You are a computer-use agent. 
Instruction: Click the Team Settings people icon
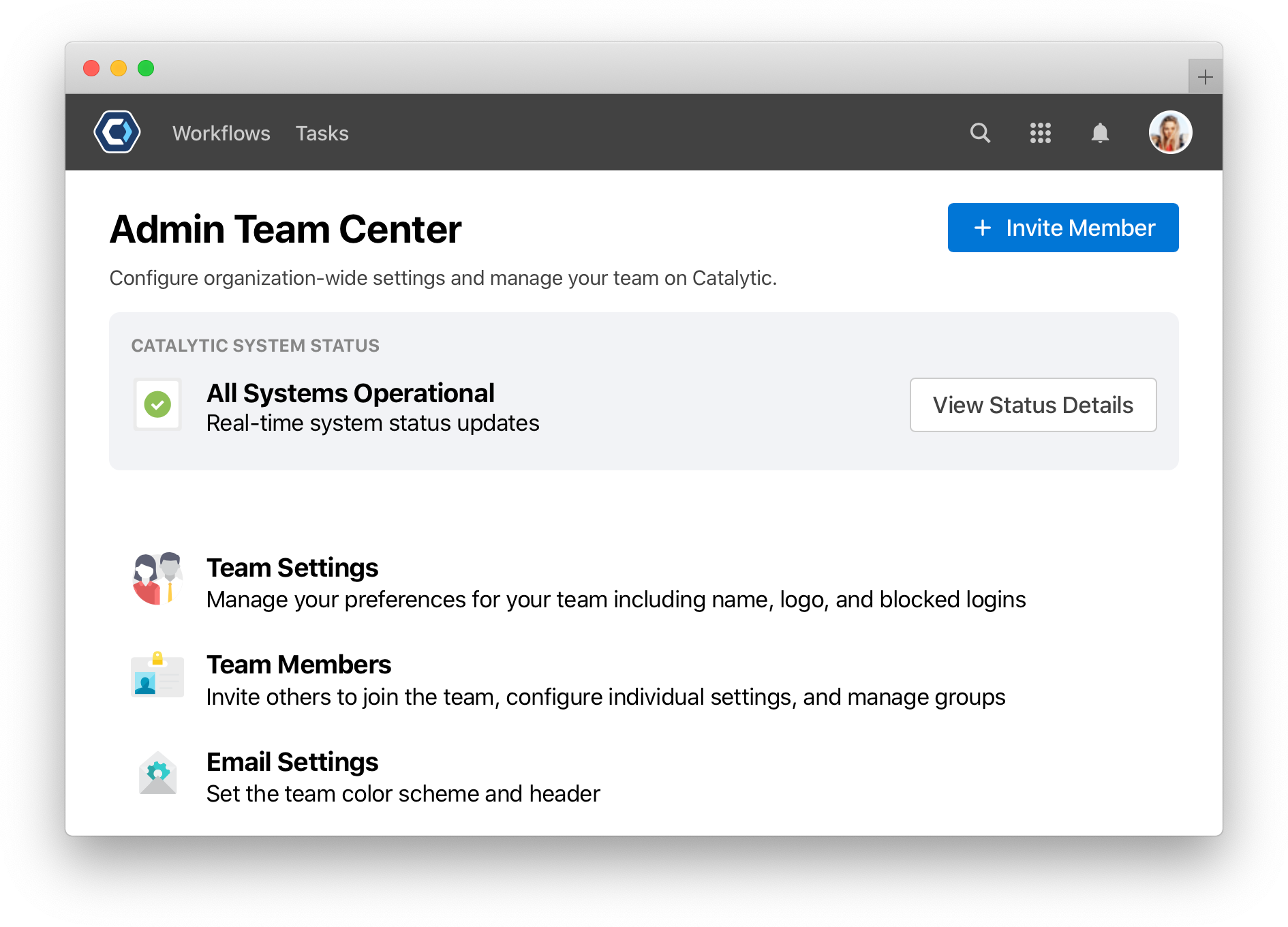coord(157,579)
